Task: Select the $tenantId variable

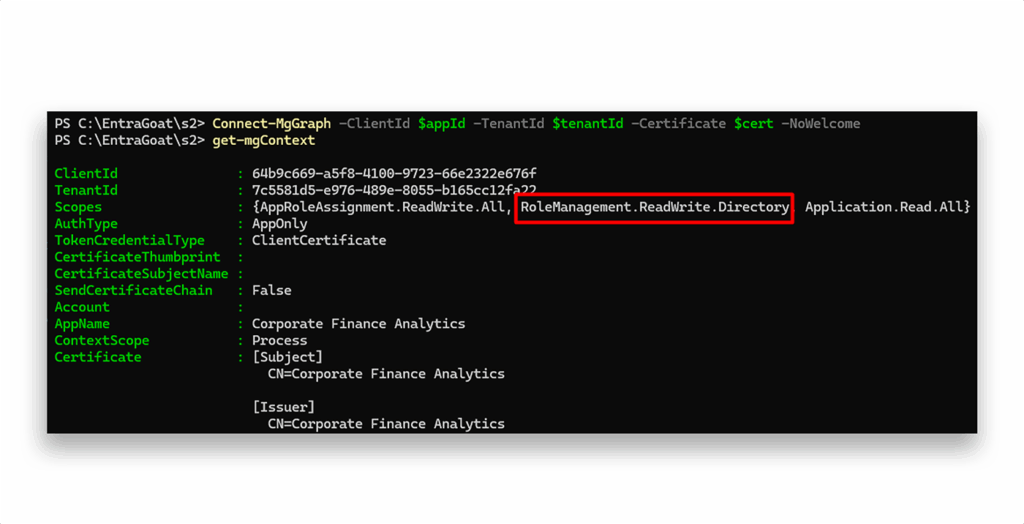Action: pyautogui.click(x=588, y=123)
